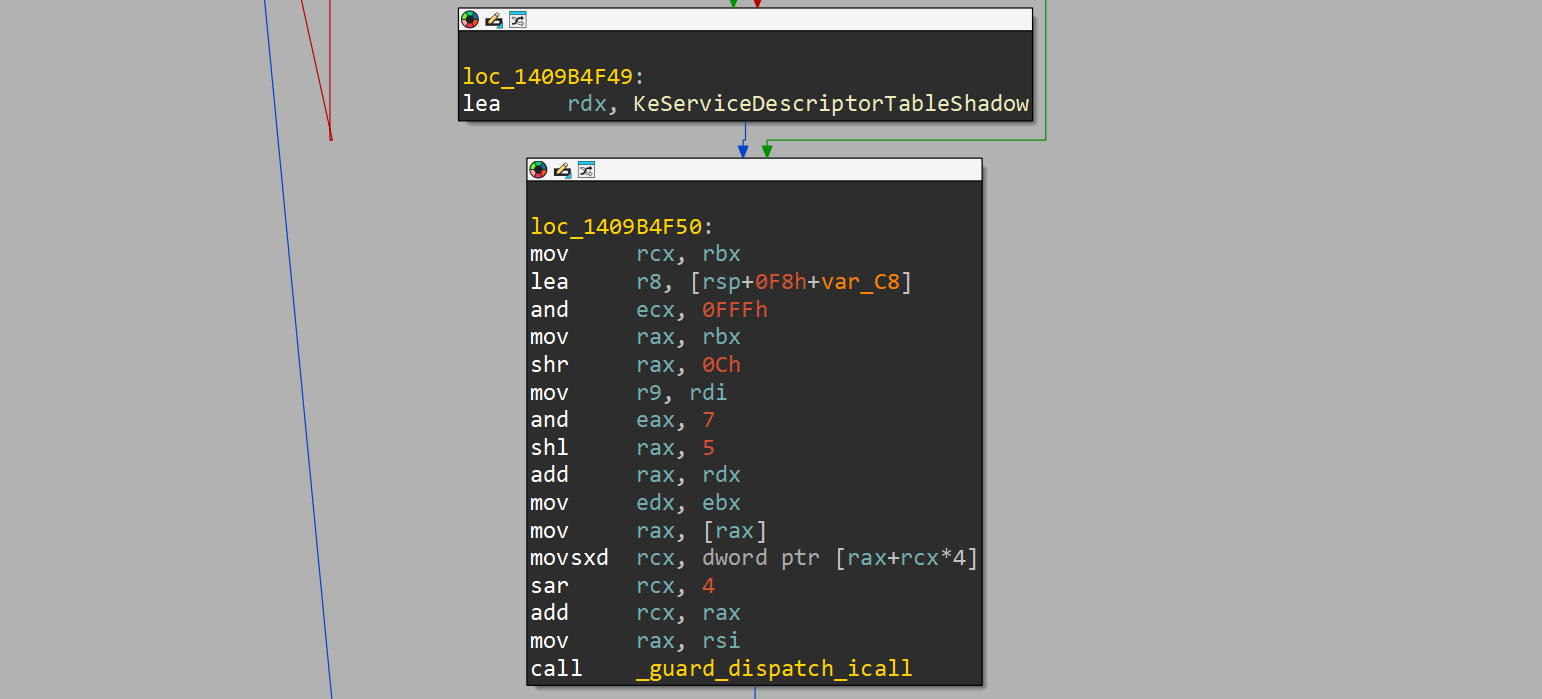This screenshot has height=699, width=1542.
Task: Select the 'mov rax, [rax]' instruction
Action: pos(649,531)
